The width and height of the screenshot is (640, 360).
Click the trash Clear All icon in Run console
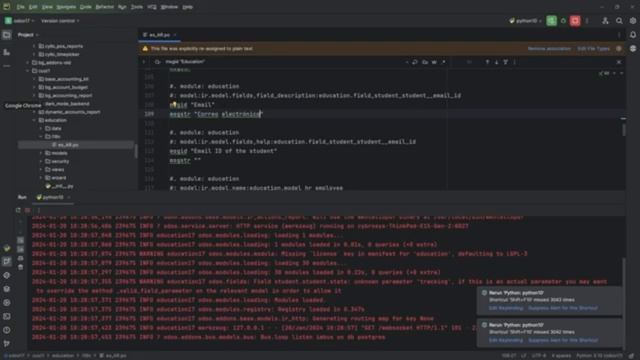coord(20,267)
